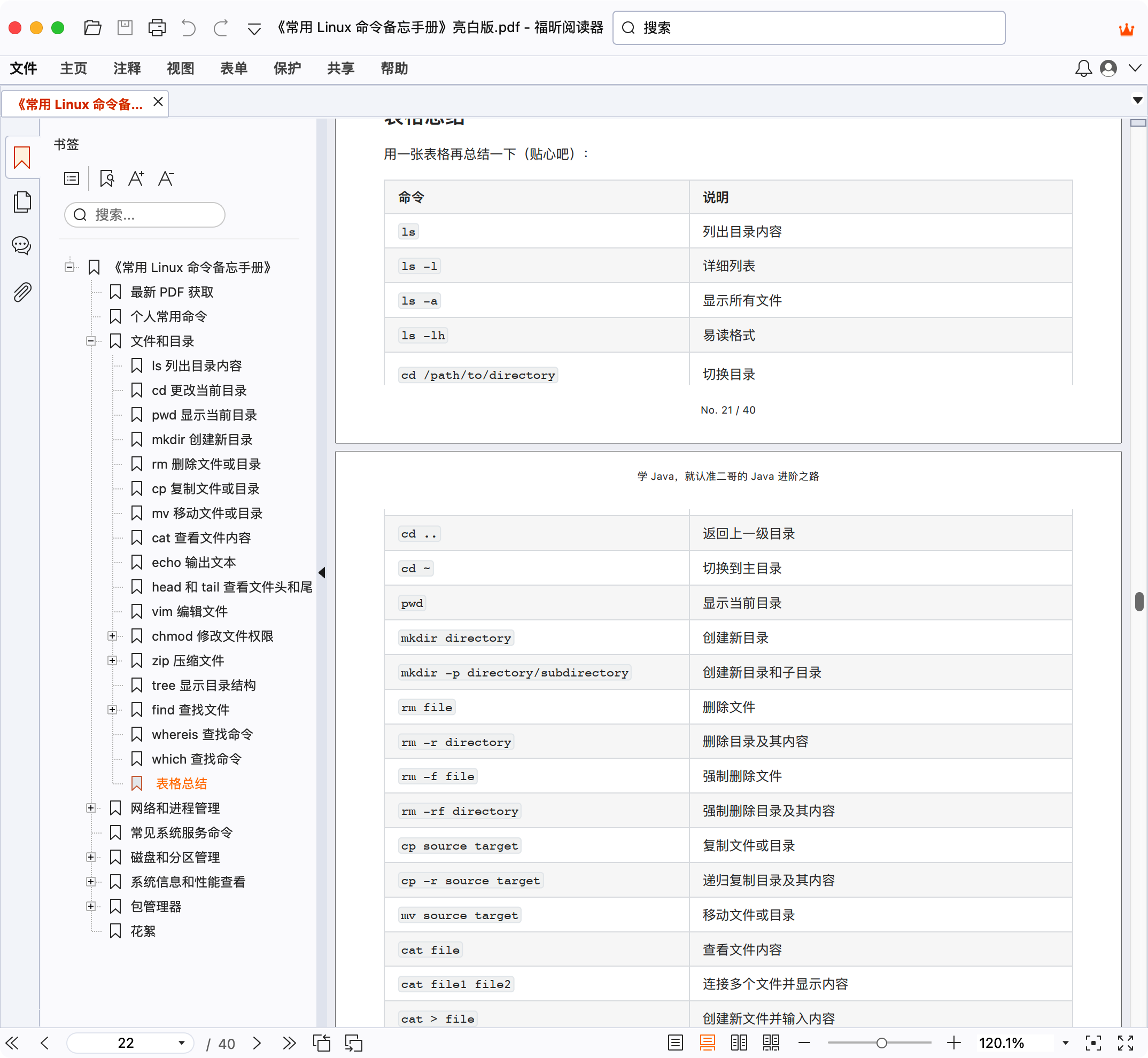Click the bookmark search input field
The width and height of the screenshot is (1148, 1058).
click(x=144, y=215)
